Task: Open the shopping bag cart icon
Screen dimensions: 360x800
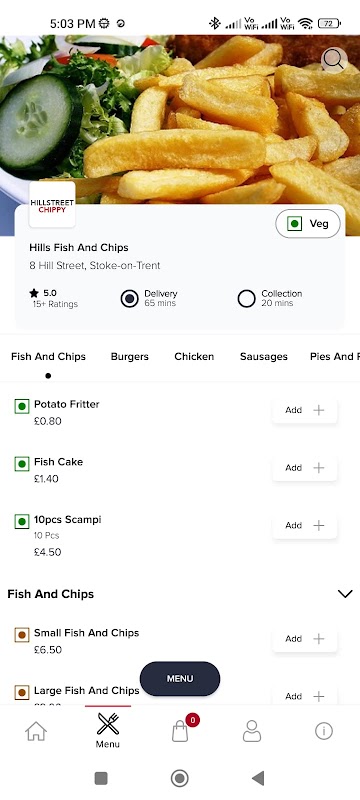Action: click(x=180, y=732)
